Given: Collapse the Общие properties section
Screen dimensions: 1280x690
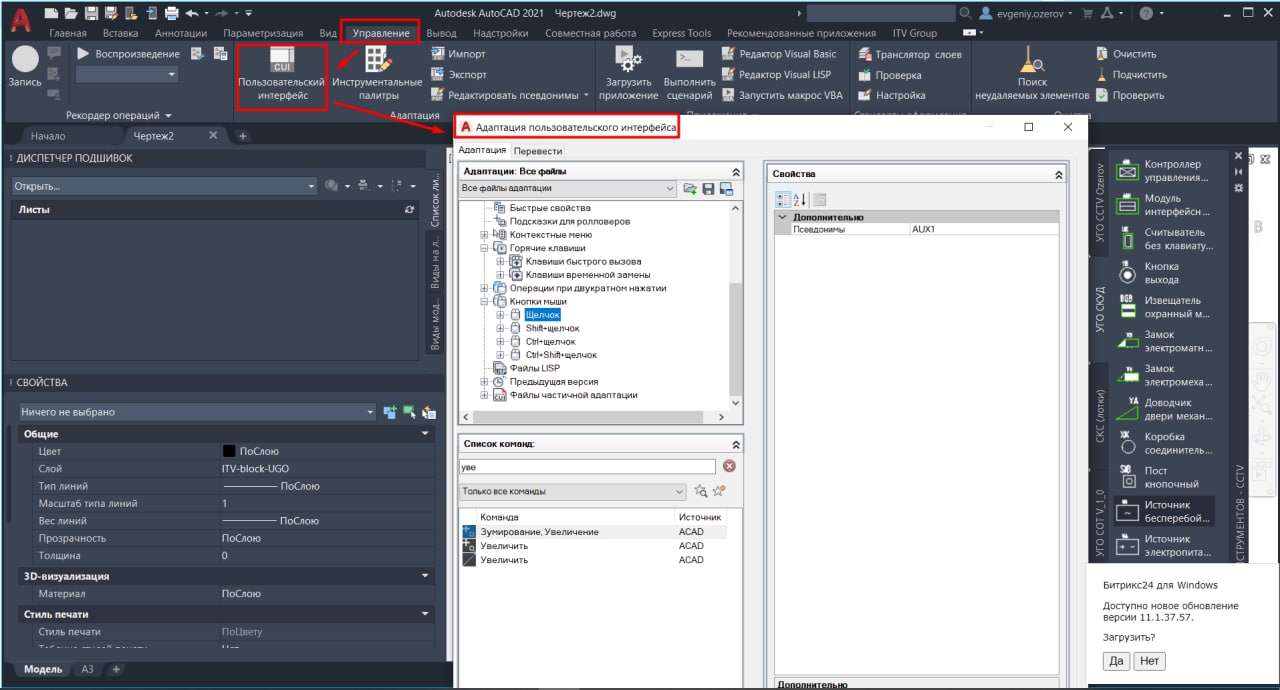Looking at the screenshot, I should [426, 434].
